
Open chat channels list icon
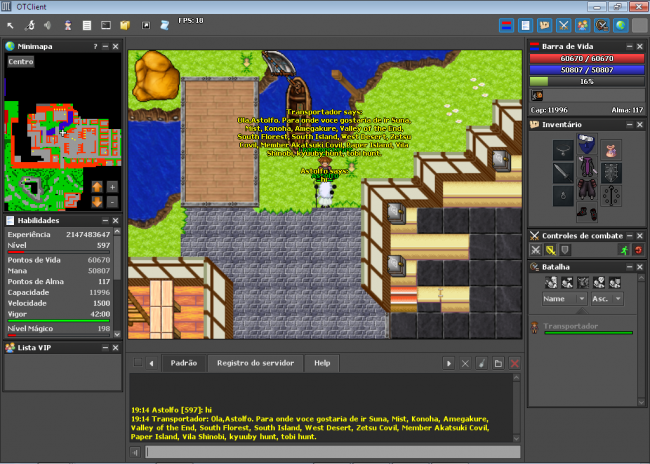(x=498, y=364)
